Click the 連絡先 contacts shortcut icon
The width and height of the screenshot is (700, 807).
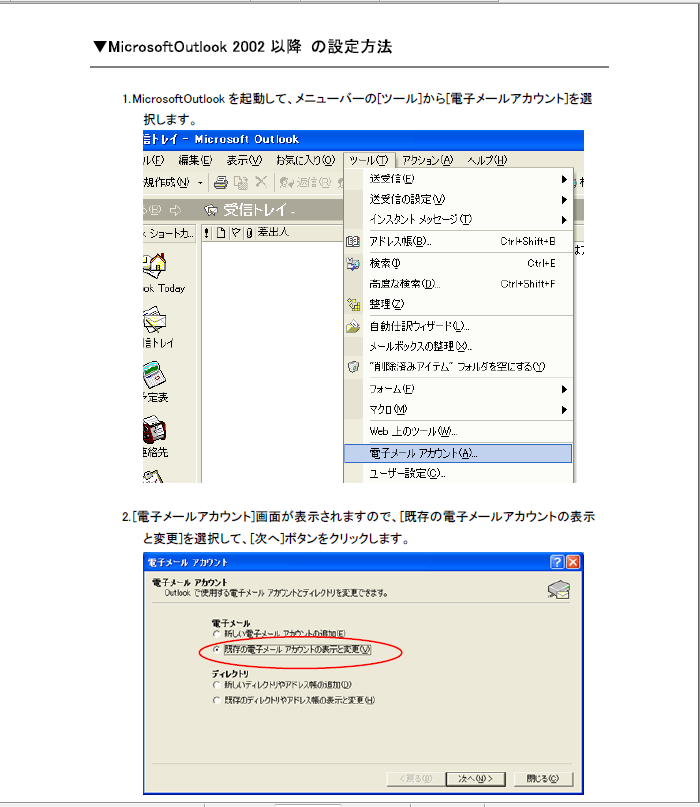coord(154,430)
